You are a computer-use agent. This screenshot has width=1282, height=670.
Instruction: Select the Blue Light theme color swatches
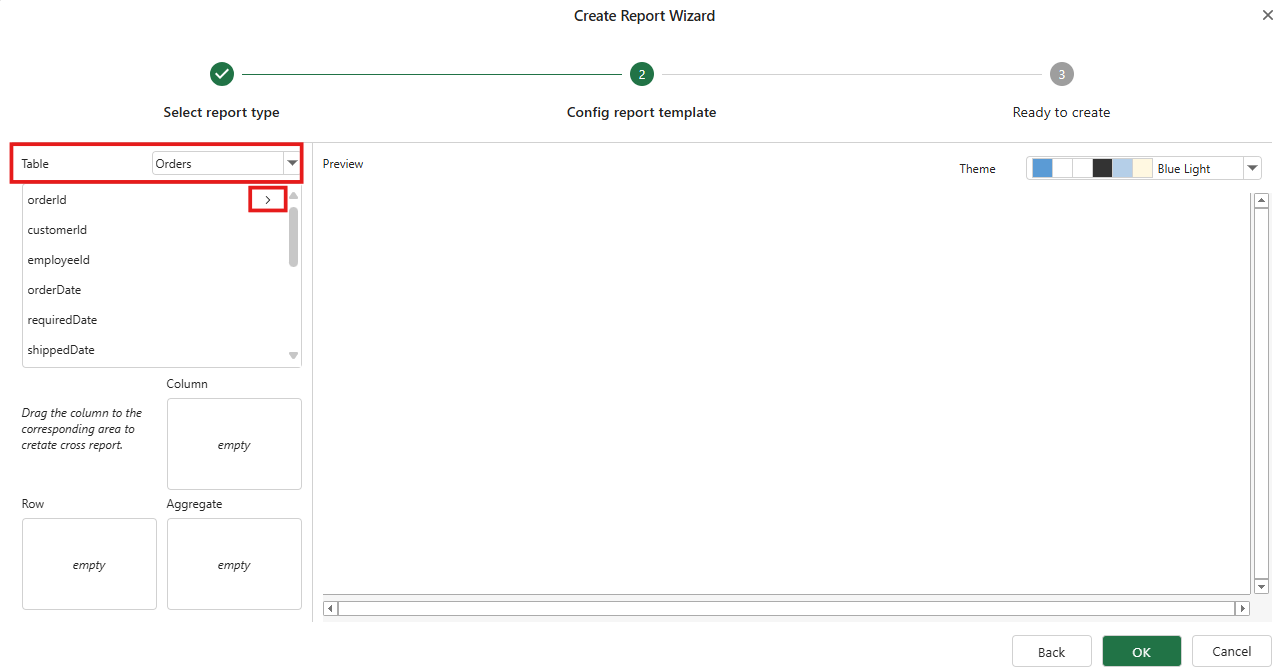(1092, 169)
